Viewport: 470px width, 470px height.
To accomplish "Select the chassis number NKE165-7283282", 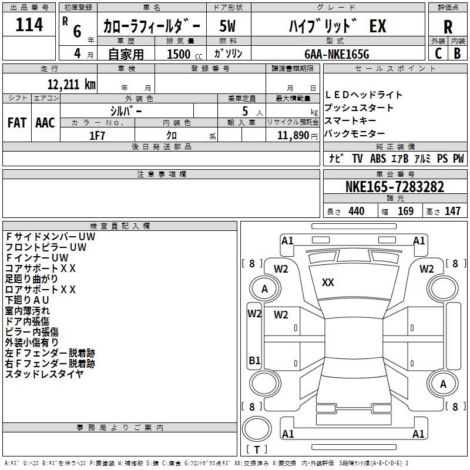I will point(395,186).
